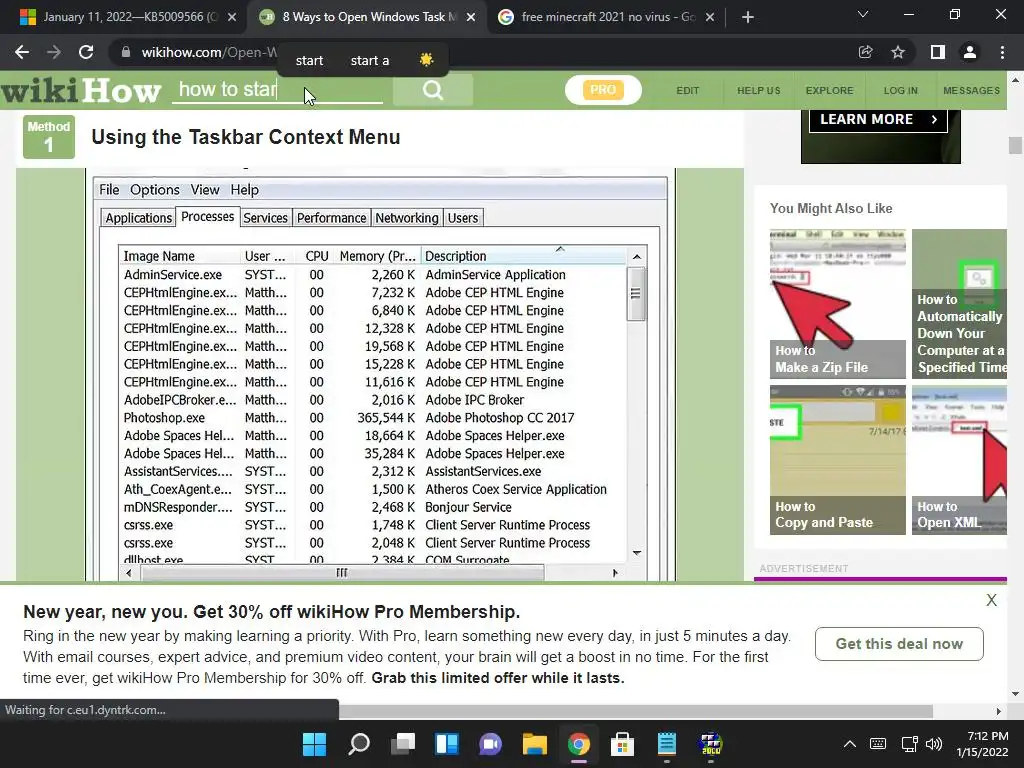
Task: Bookmark this page with the star icon
Action: [x=898, y=52]
